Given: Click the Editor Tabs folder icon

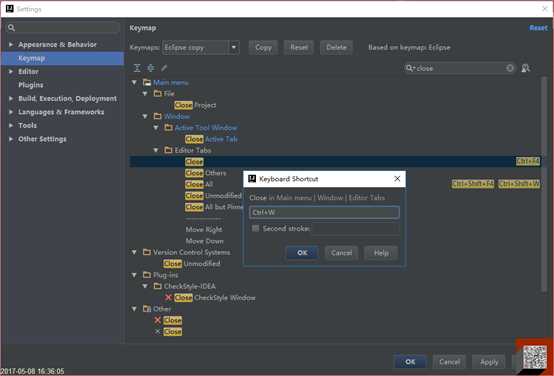Looking at the screenshot, I should [169, 150].
